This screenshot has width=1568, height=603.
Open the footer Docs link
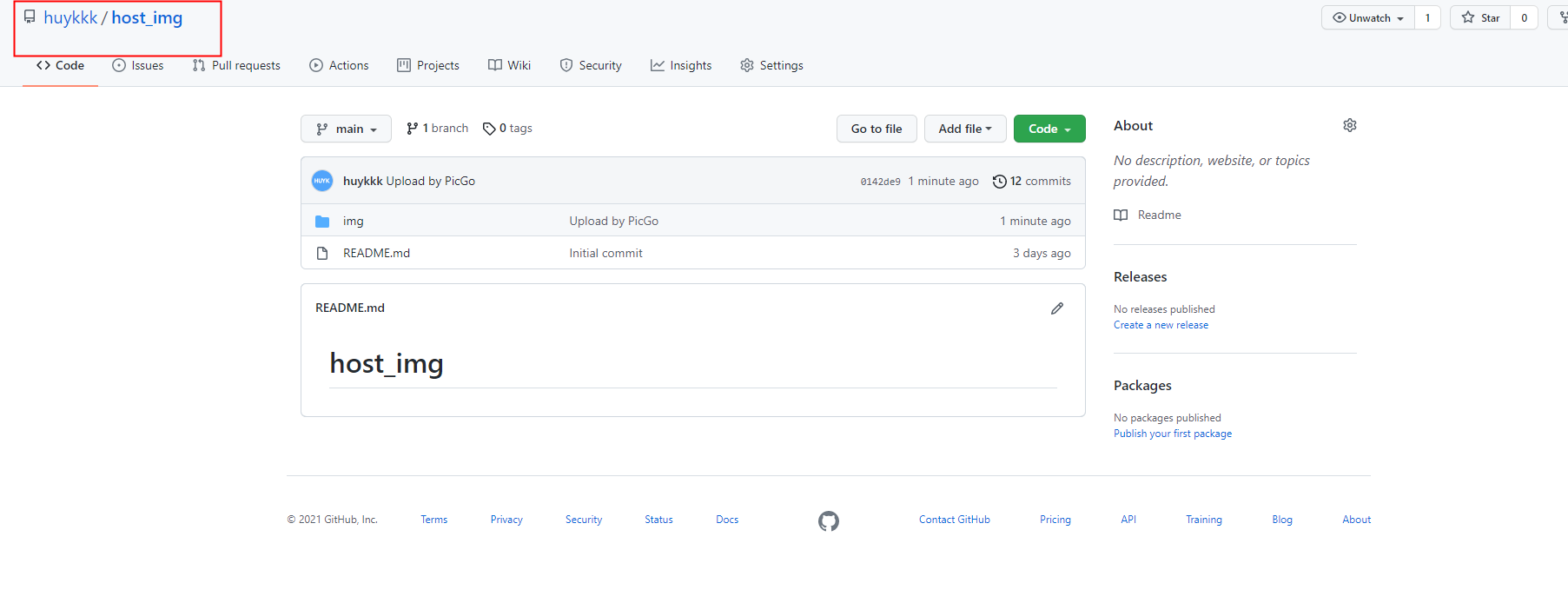[x=727, y=520]
